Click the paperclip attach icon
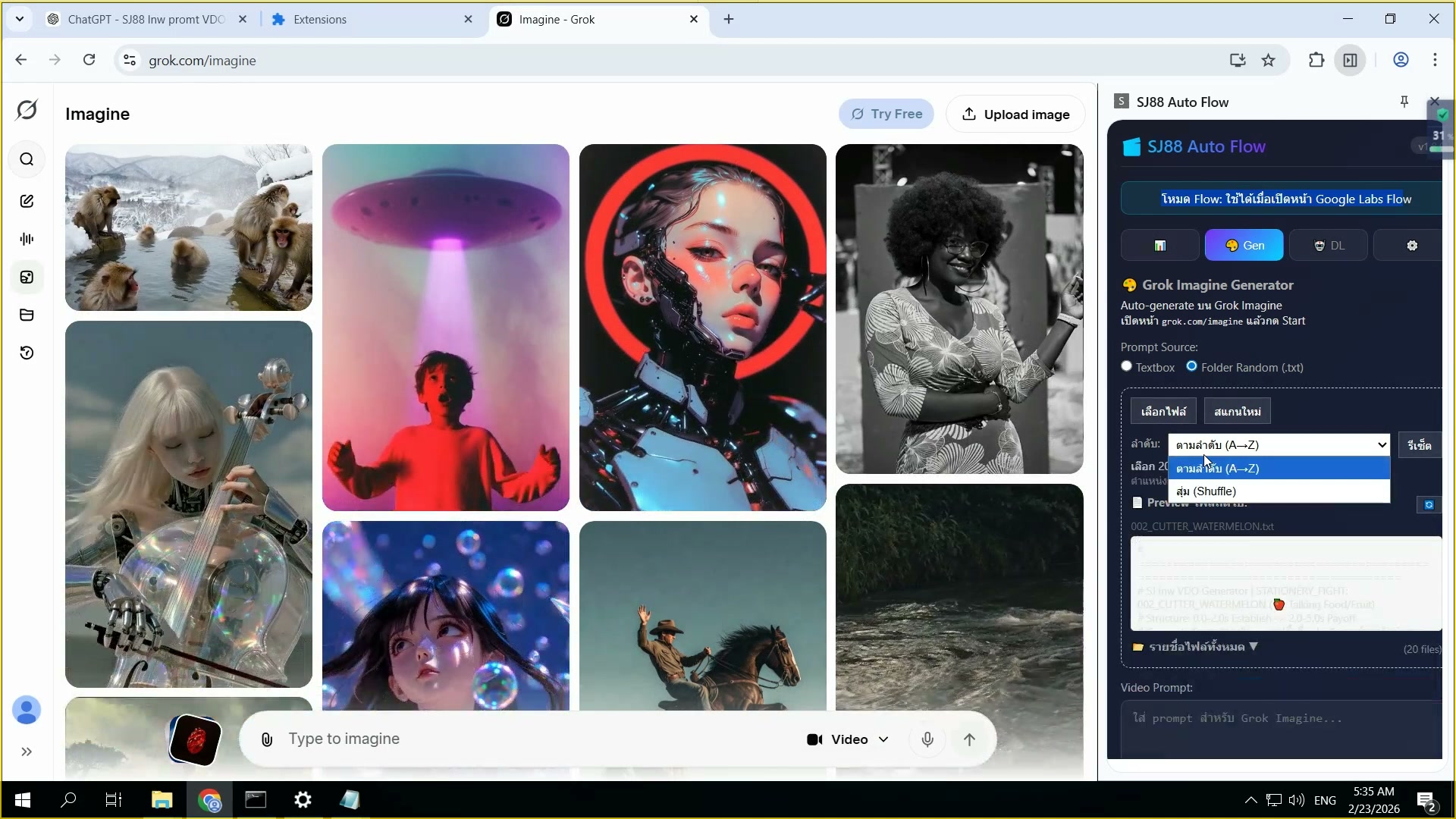The width and height of the screenshot is (1456, 819). (267, 739)
